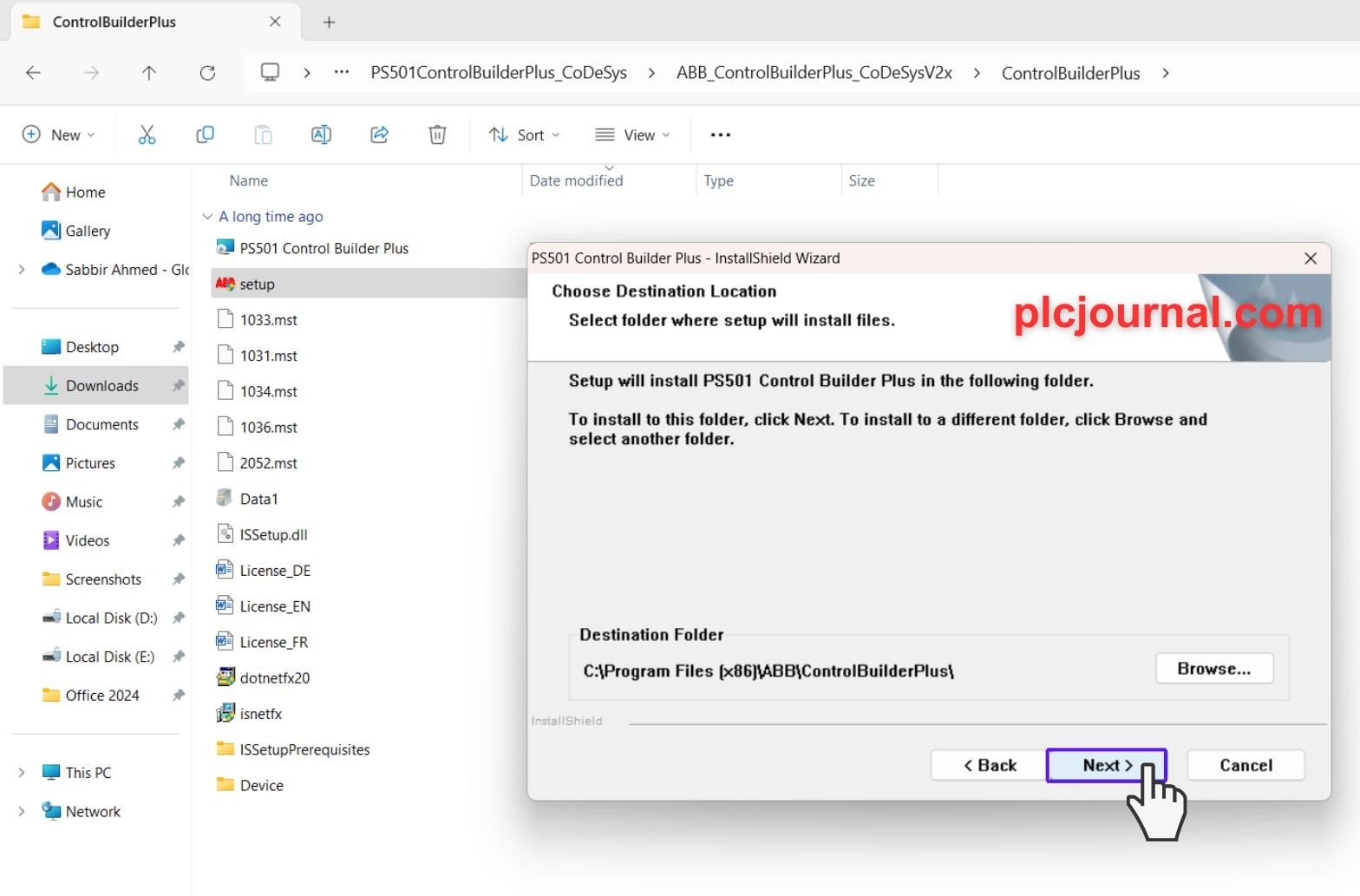The width and height of the screenshot is (1360, 896).
Task: Collapse the 'A long time ago' group
Action: [x=207, y=216]
